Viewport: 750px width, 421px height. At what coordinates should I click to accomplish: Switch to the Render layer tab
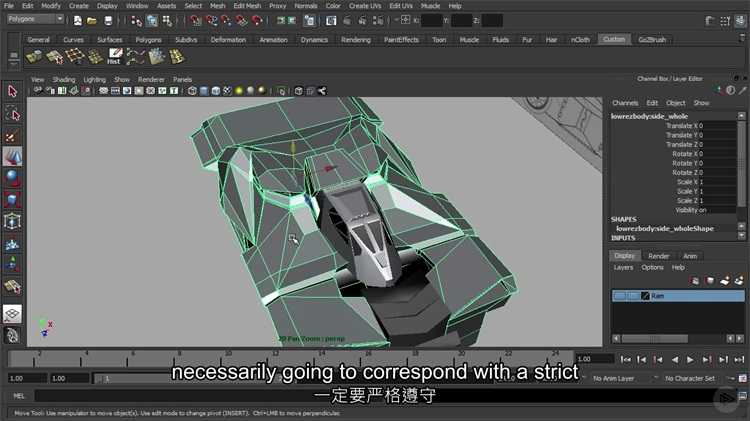click(x=659, y=256)
